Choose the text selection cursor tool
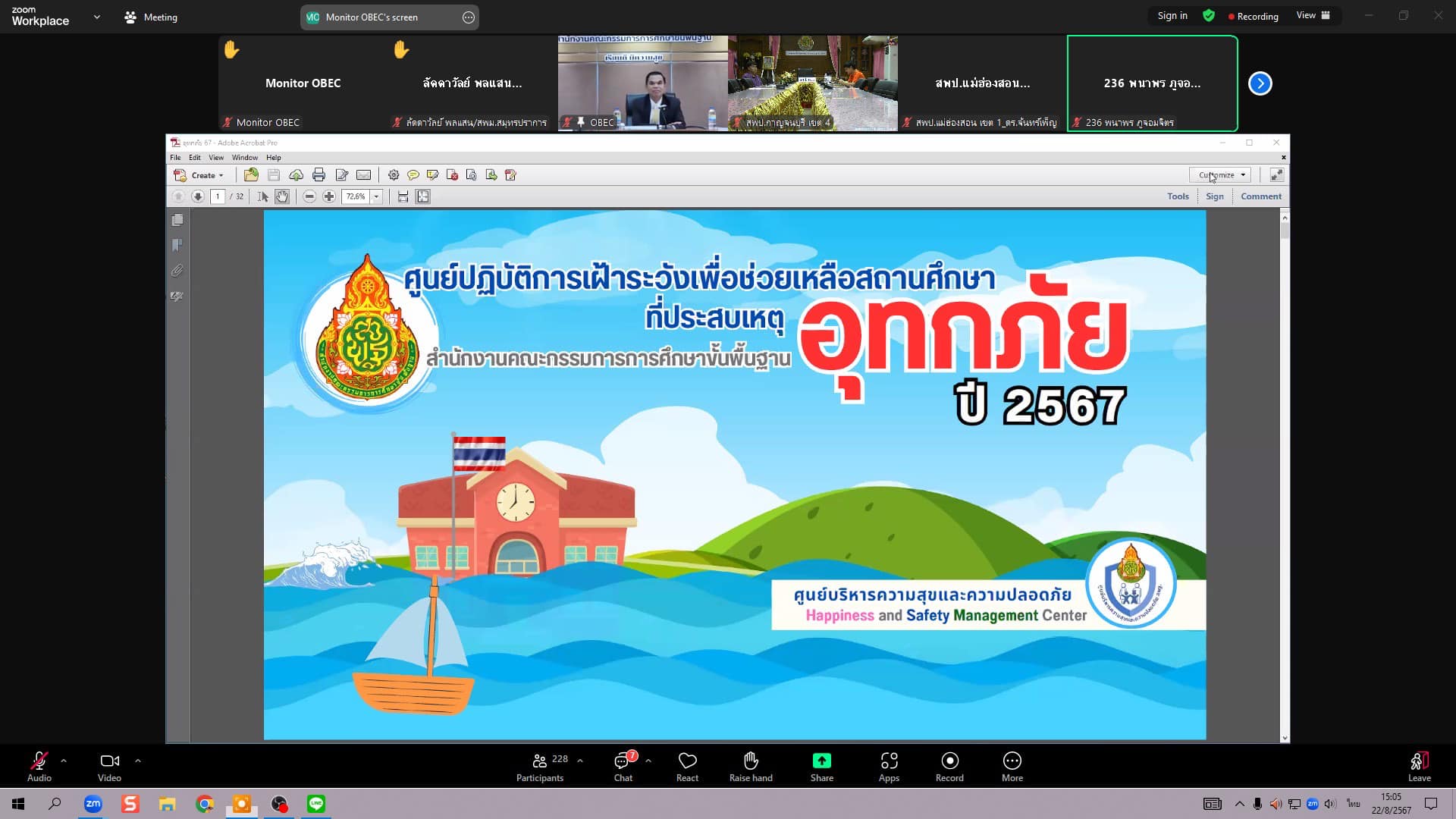The height and width of the screenshot is (819, 1456). click(x=263, y=196)
